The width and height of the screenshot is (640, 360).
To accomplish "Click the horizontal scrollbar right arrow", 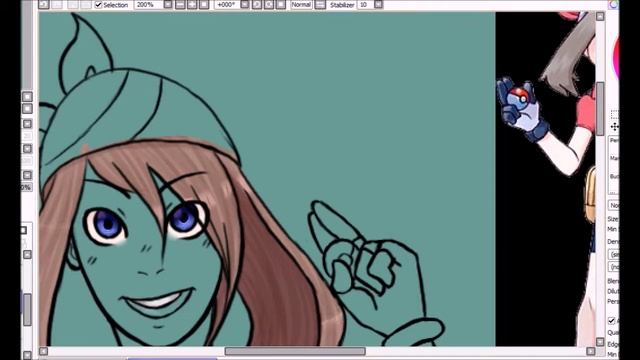I will click(591, 351).
